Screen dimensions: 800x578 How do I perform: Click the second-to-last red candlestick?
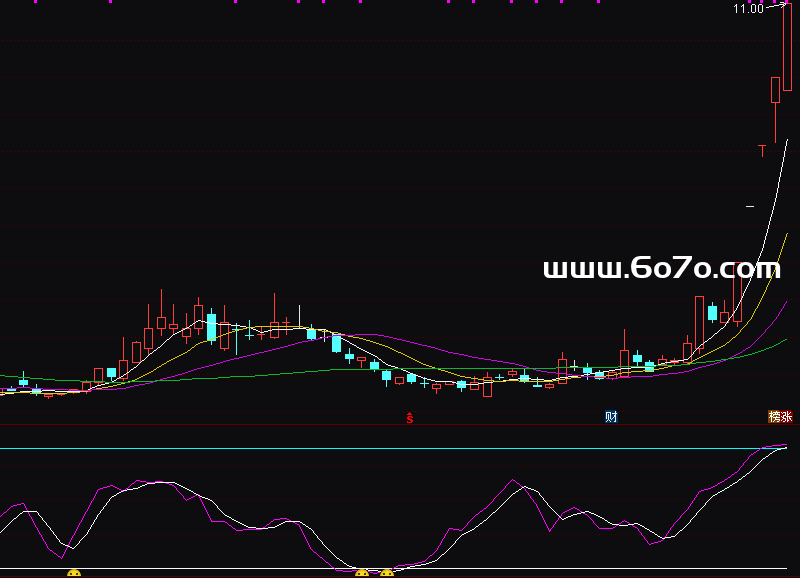775,90
